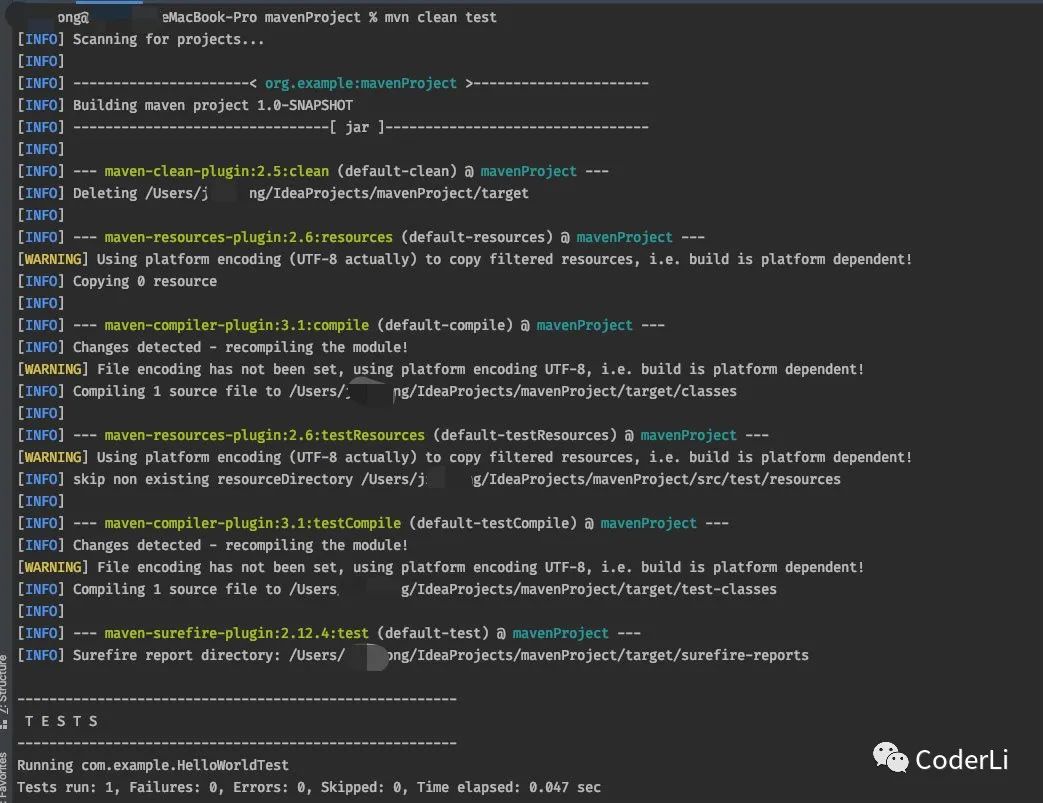Open the Favorites tool window tab
Viewport: 1043px width, 803px height.
4,776
